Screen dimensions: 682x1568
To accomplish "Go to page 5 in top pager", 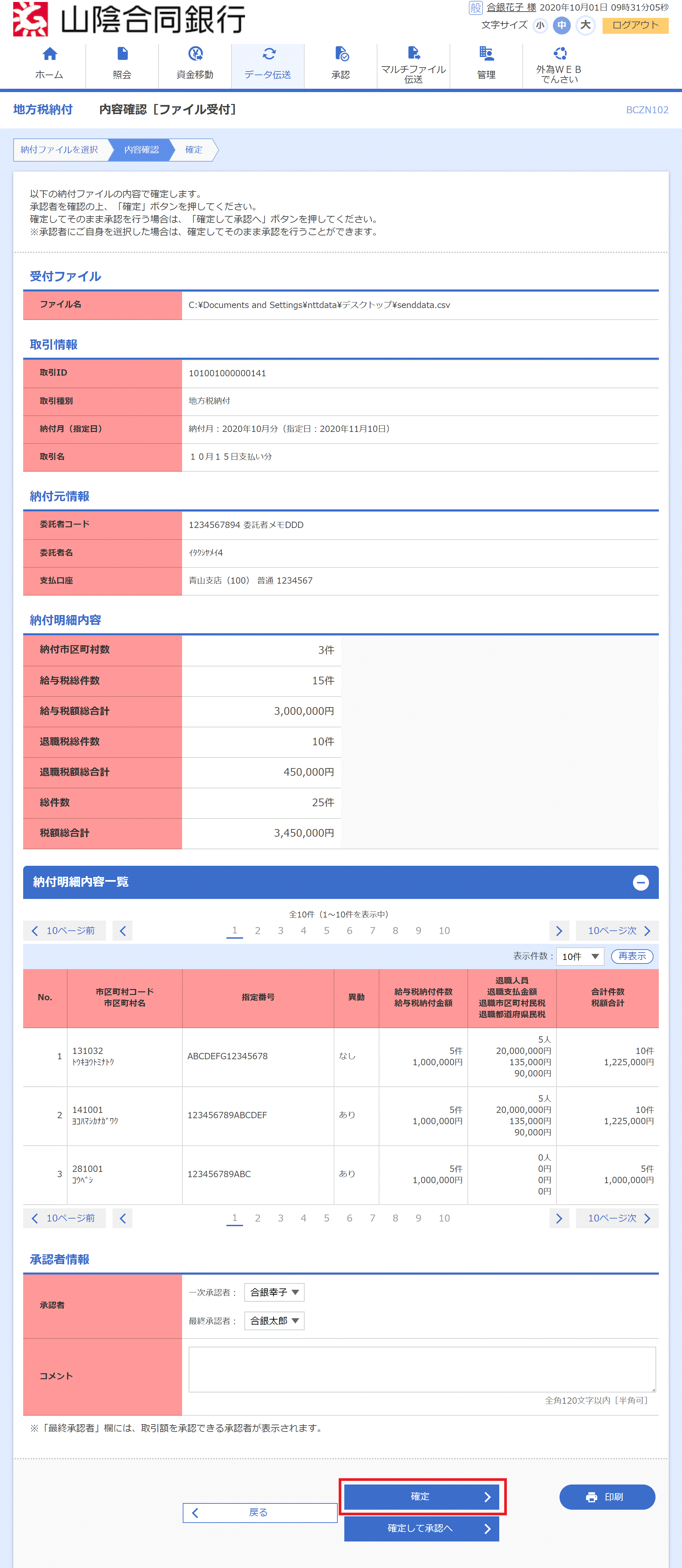I will pyautogui.click(x=327, y=931).
